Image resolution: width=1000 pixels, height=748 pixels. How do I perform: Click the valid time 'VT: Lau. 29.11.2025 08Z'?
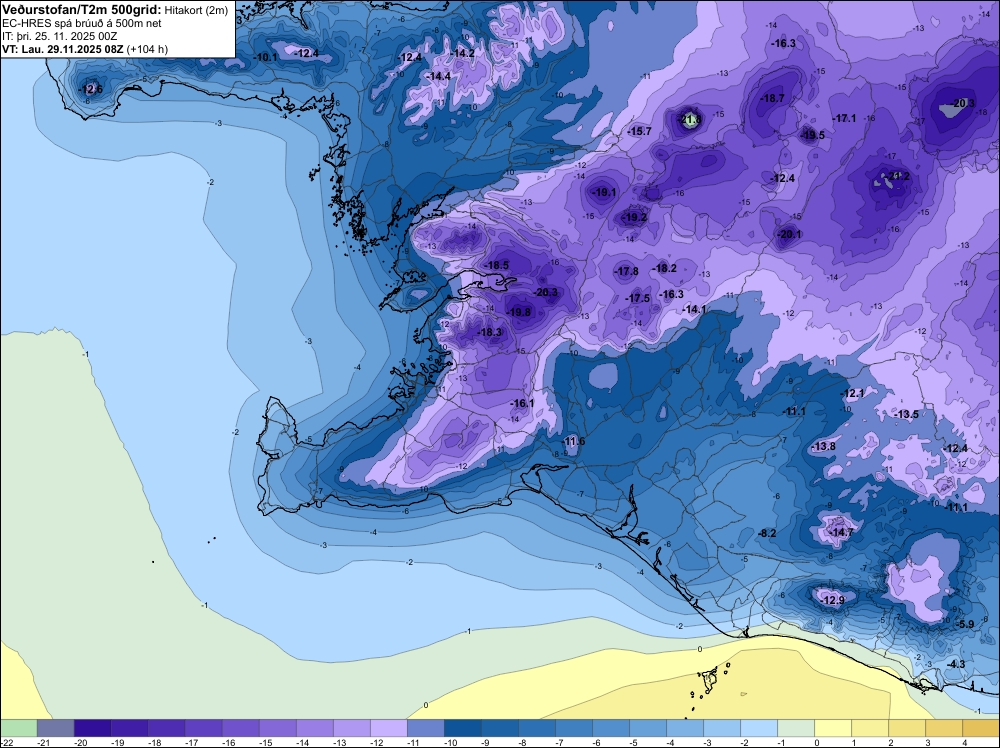62,49
